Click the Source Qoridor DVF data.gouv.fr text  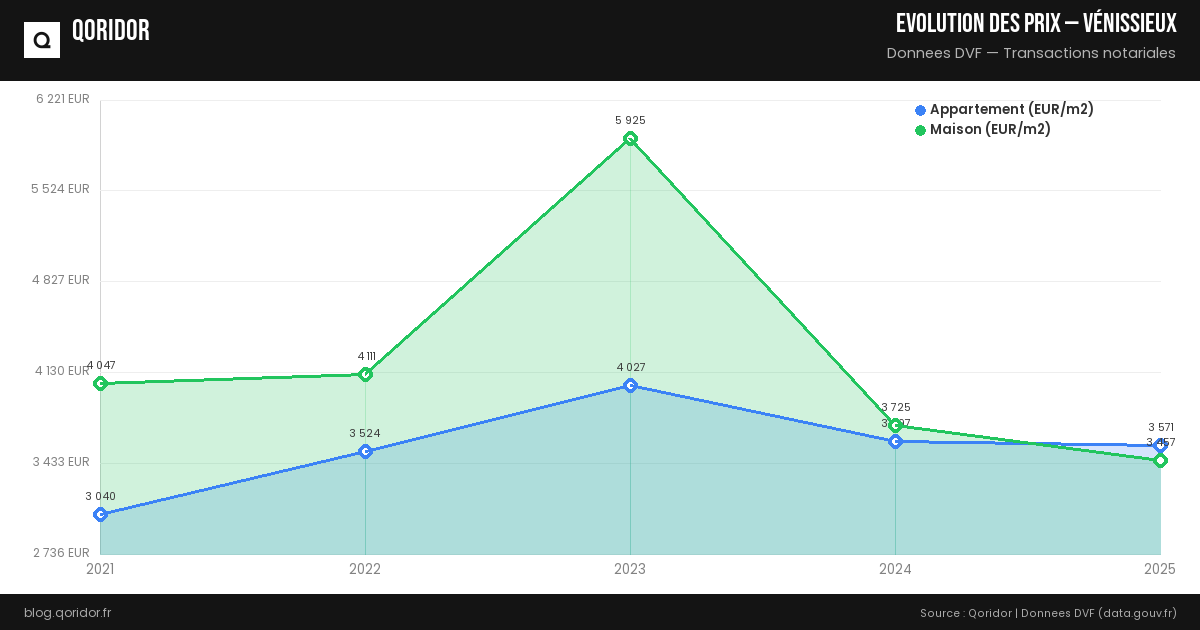pos(1048,613)
